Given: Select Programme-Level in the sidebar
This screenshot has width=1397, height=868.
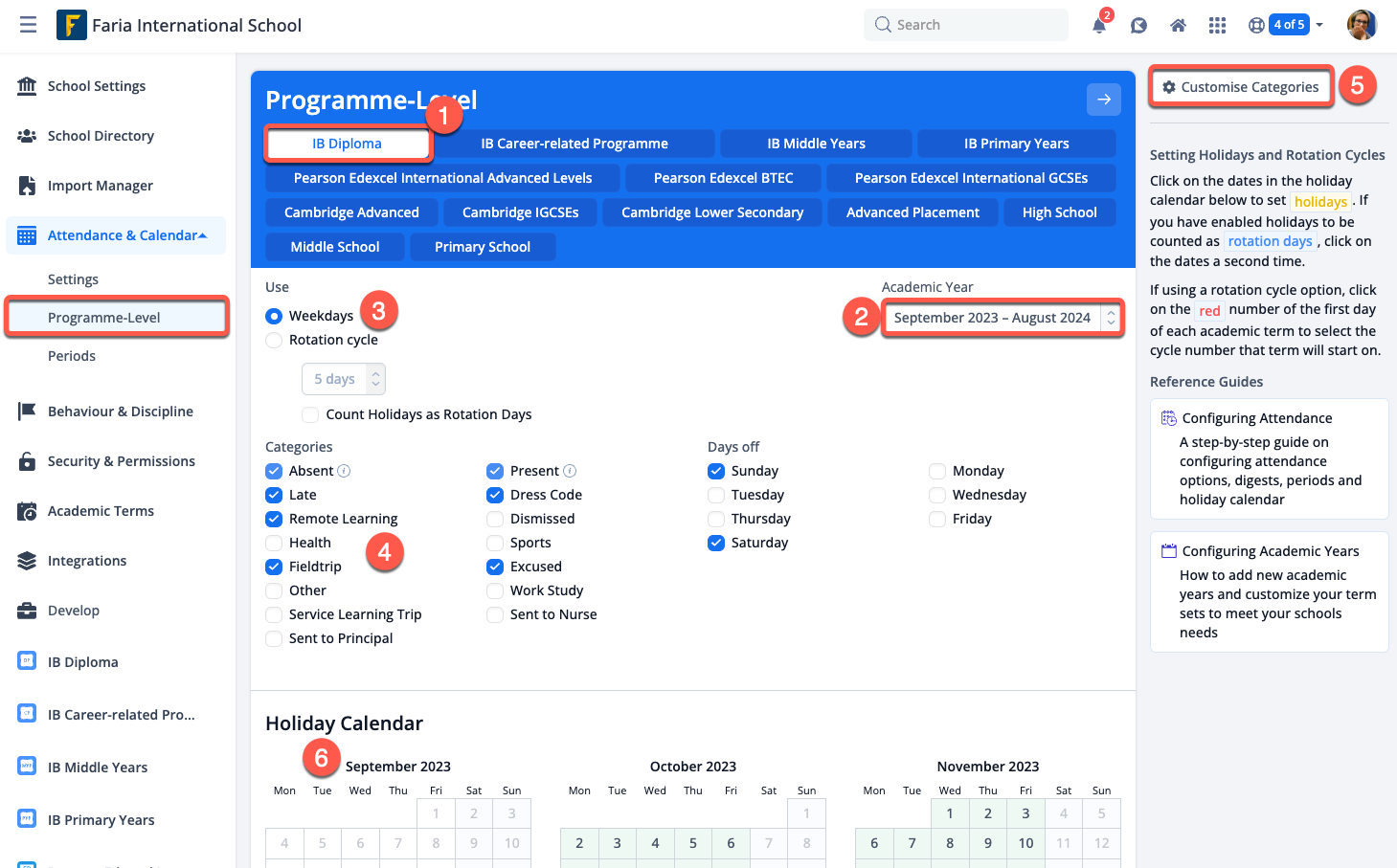Looking at the screenshot, I should [x=117, y=318].
